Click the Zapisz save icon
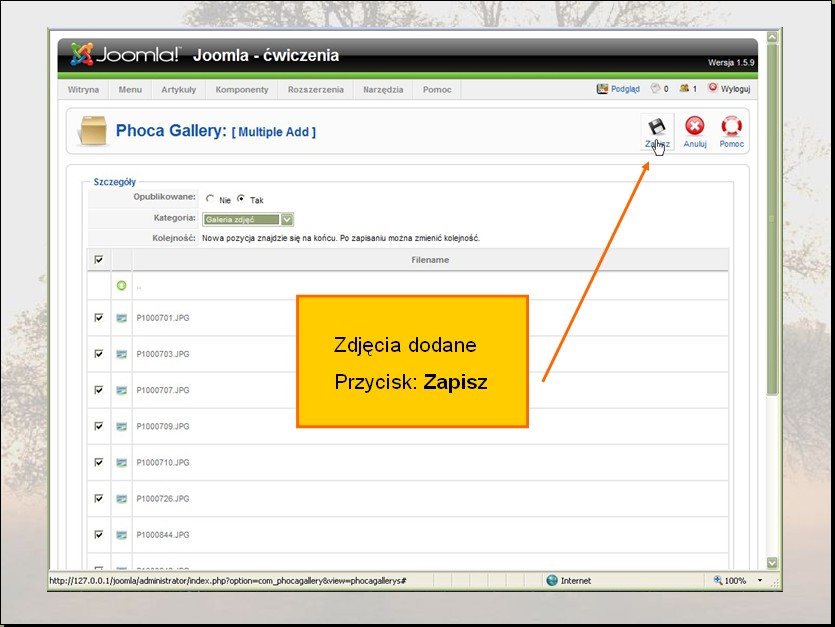 click(656, 128)
